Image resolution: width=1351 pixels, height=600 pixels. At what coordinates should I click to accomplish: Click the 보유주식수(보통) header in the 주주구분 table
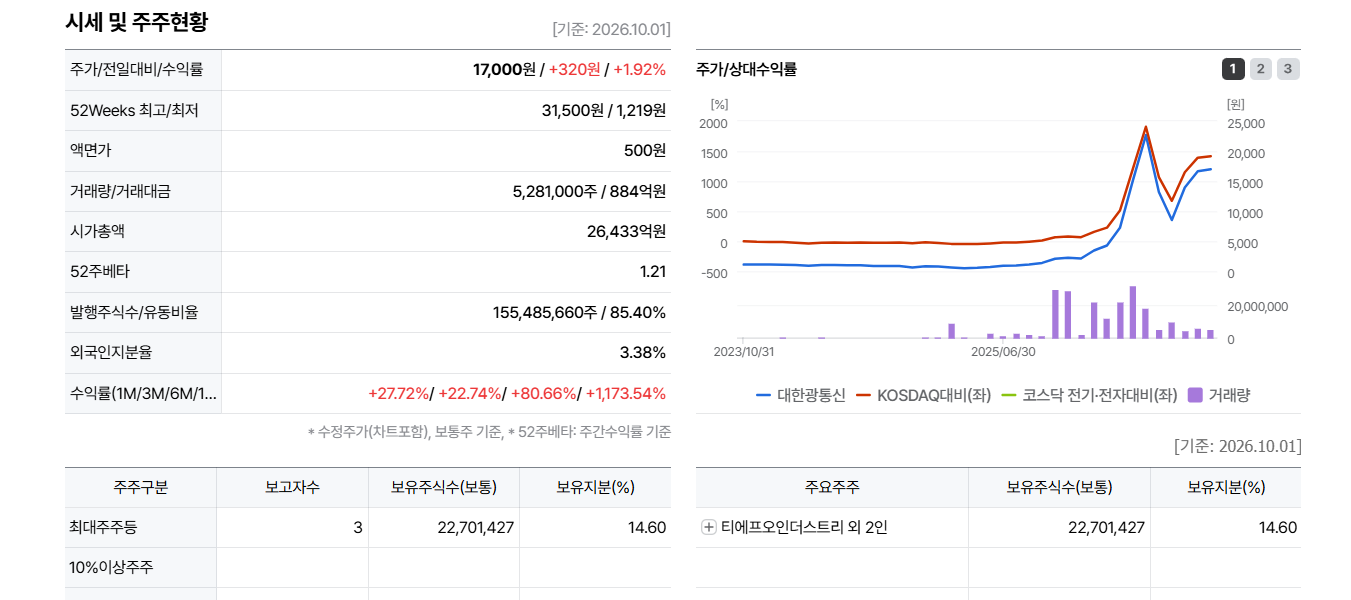point(444,487)
